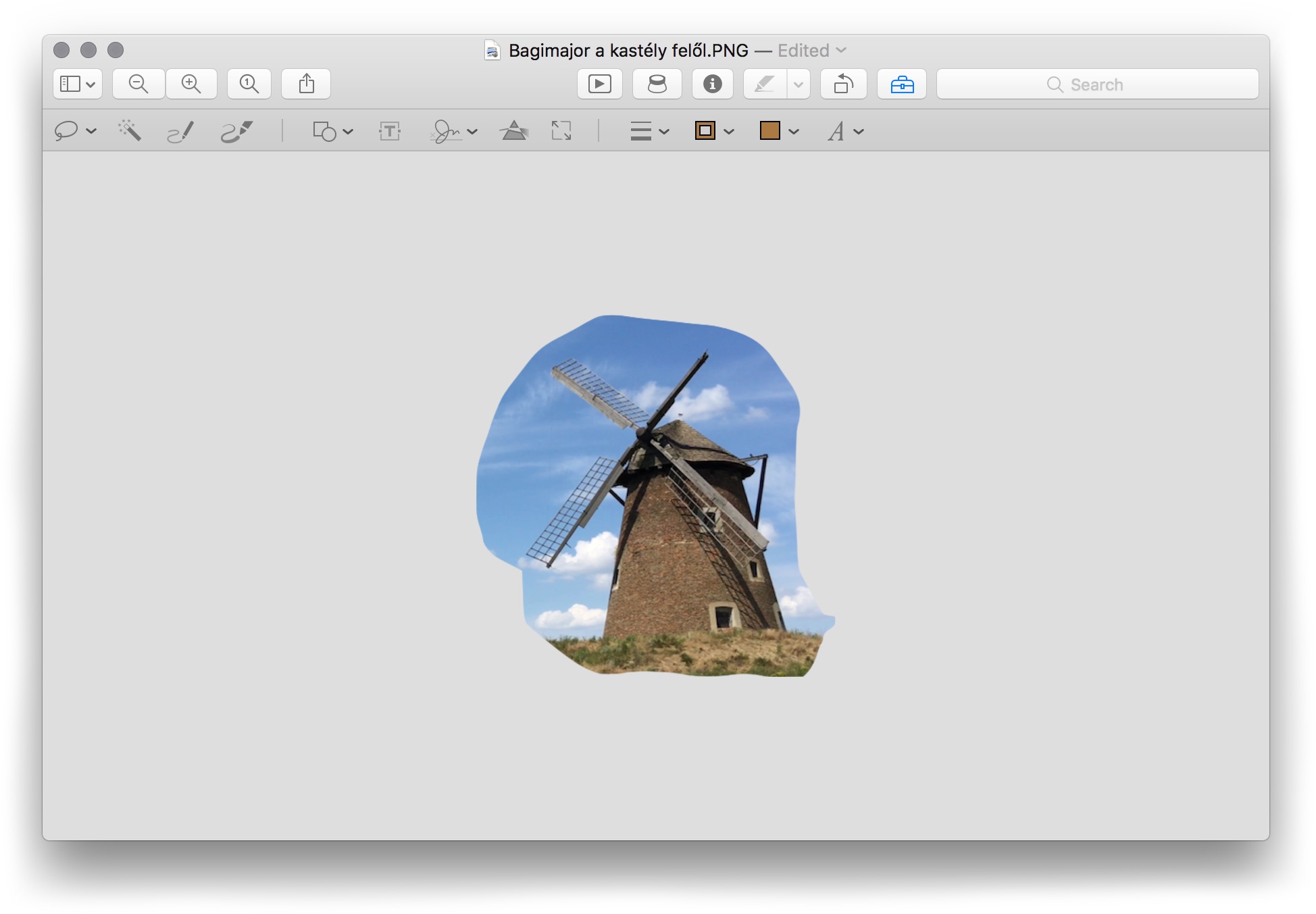Click the Zoom to Actual Size icon
1316x914 pixels.
coord(249,84)
